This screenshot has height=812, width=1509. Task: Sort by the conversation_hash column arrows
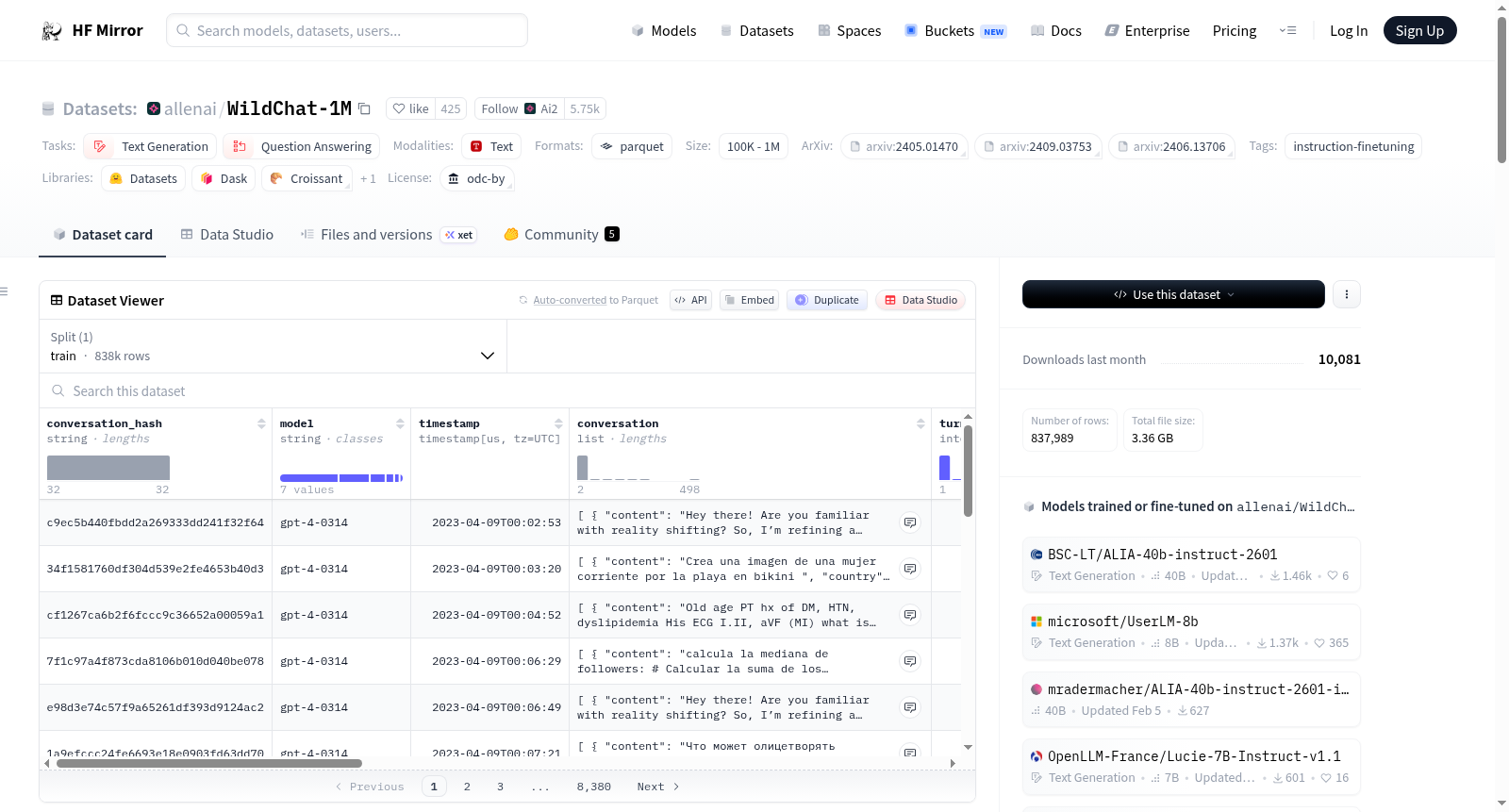[x=261, y=423]
